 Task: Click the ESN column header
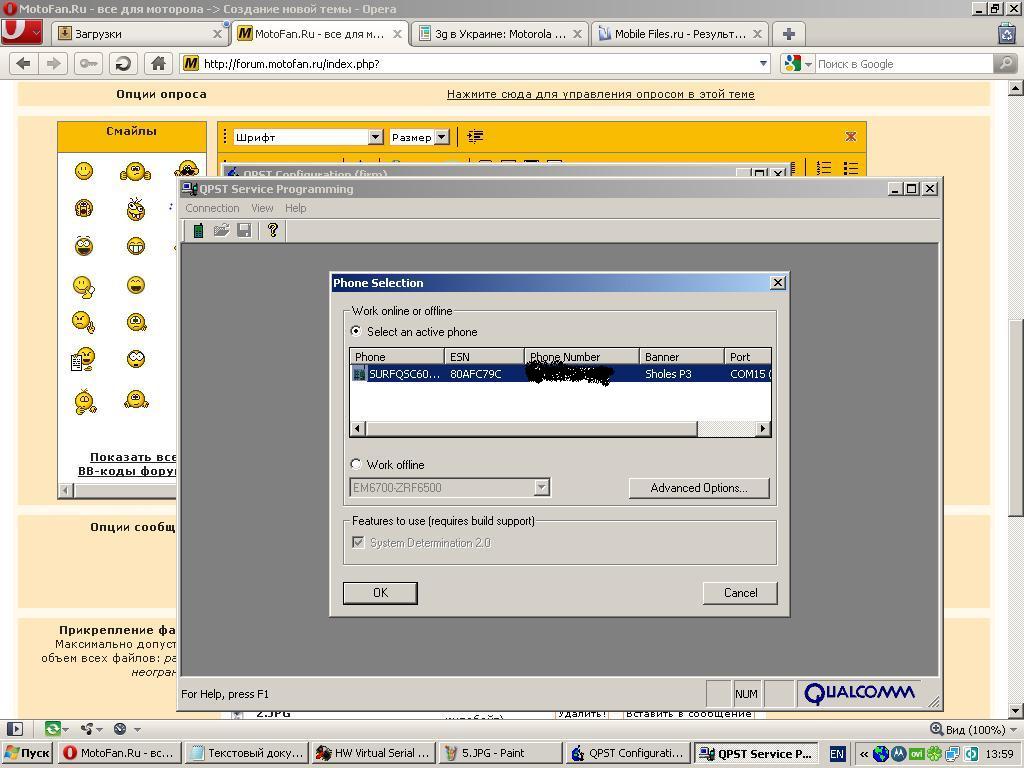tap(484, 357)
